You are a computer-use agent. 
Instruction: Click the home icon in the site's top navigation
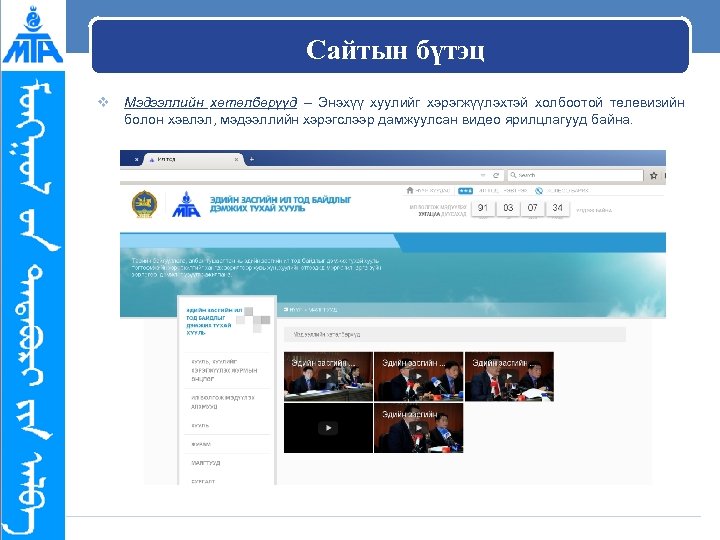[410, 190]
